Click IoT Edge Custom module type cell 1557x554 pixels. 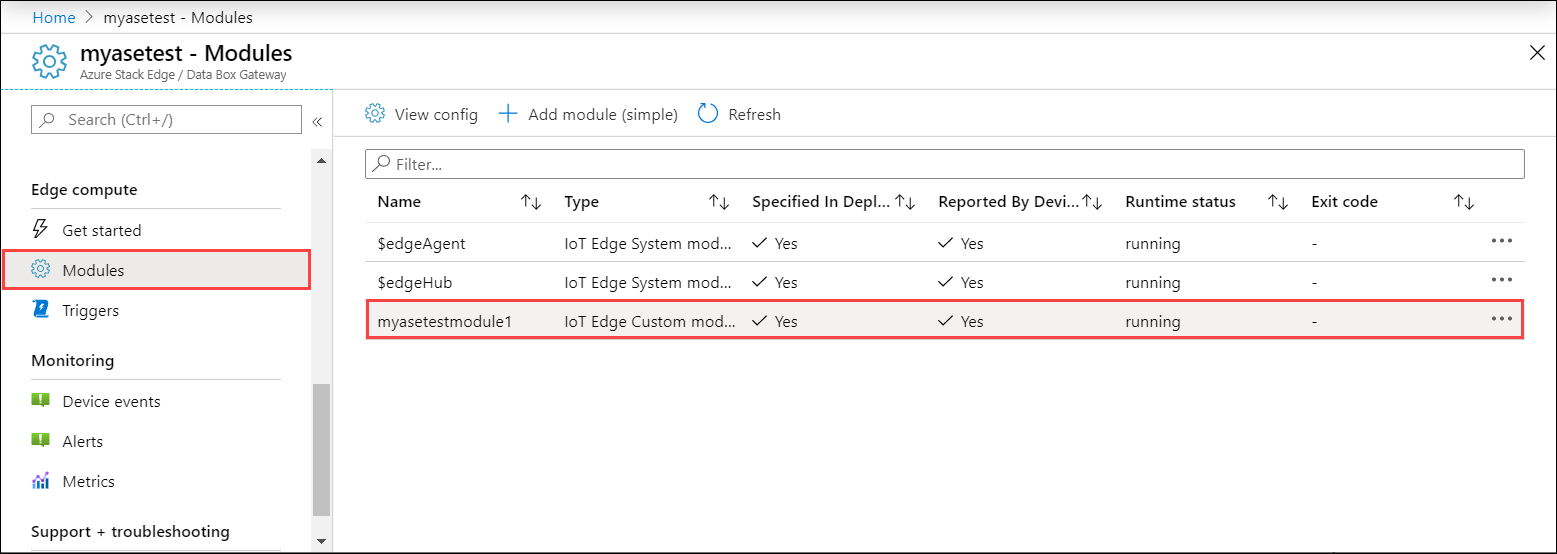coord(650,321)
